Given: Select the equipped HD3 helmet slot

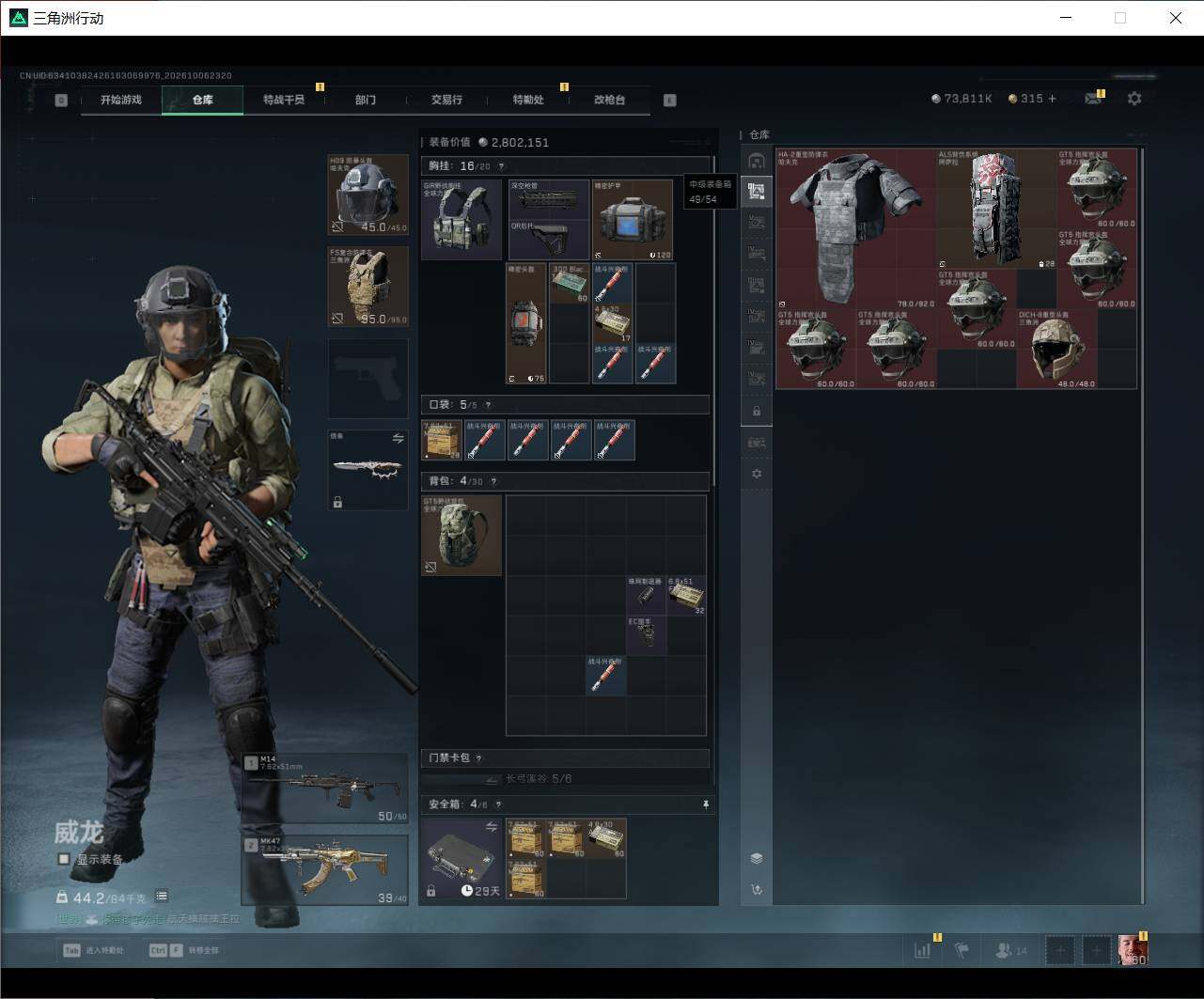Looking at the screenshot, I should (368, 195).
